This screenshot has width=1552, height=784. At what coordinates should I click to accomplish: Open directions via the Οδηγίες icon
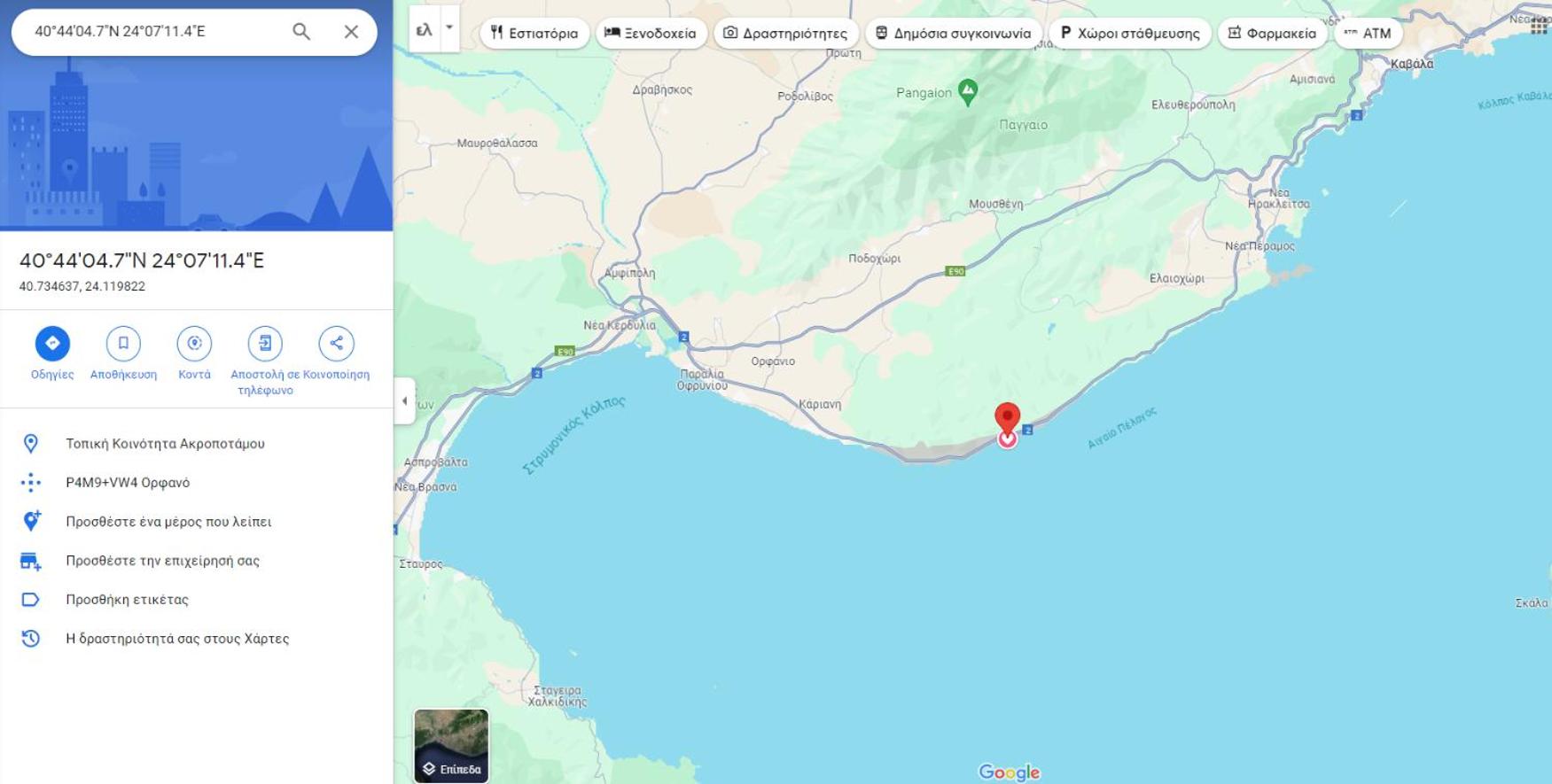(x=52, y=344)
